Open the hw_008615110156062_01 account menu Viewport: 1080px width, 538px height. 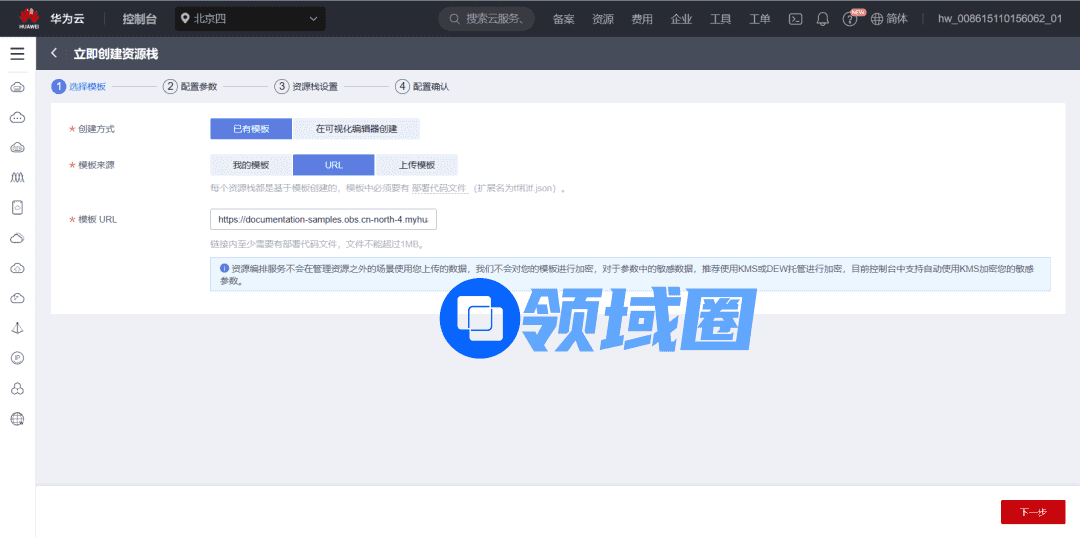point(999,19)
